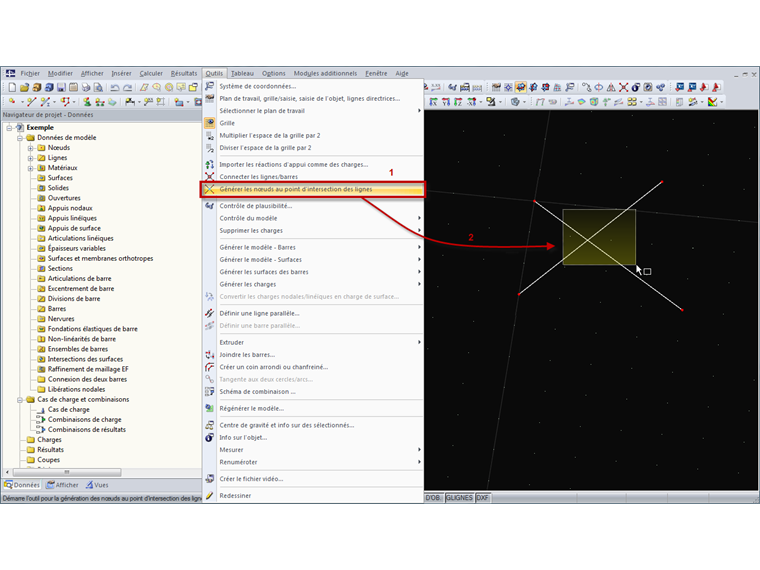Open Générer le modèle - Barres submenu
This screenshot has height=570, width=760.
click(313, 247)
